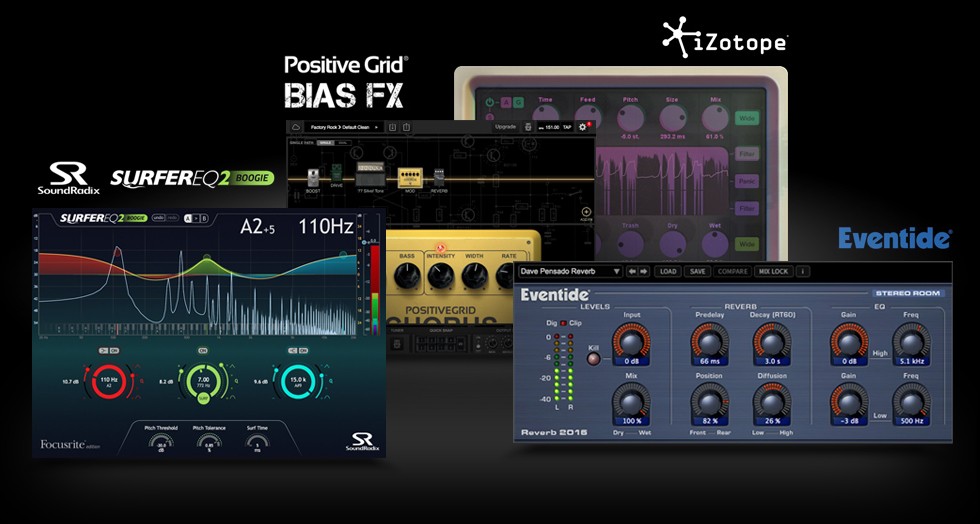
Task: Select the REVERB pedal in the chain
Action: [x=439, y=178]
